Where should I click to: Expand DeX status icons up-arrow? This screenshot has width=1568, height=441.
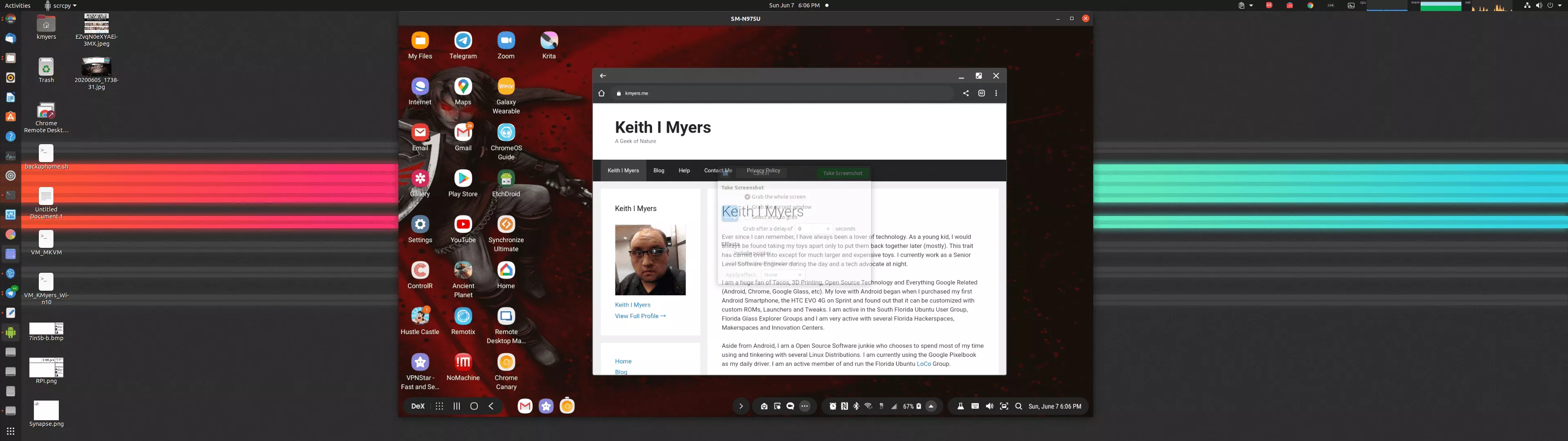(x=931, y=406)
